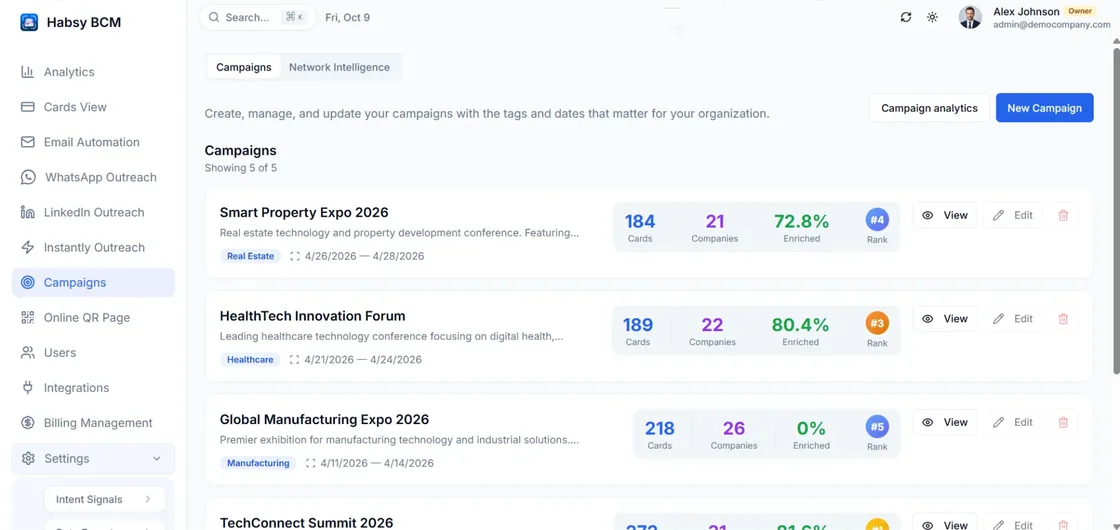View HealthTech Innovation Forum campaign

click(944, 319)
